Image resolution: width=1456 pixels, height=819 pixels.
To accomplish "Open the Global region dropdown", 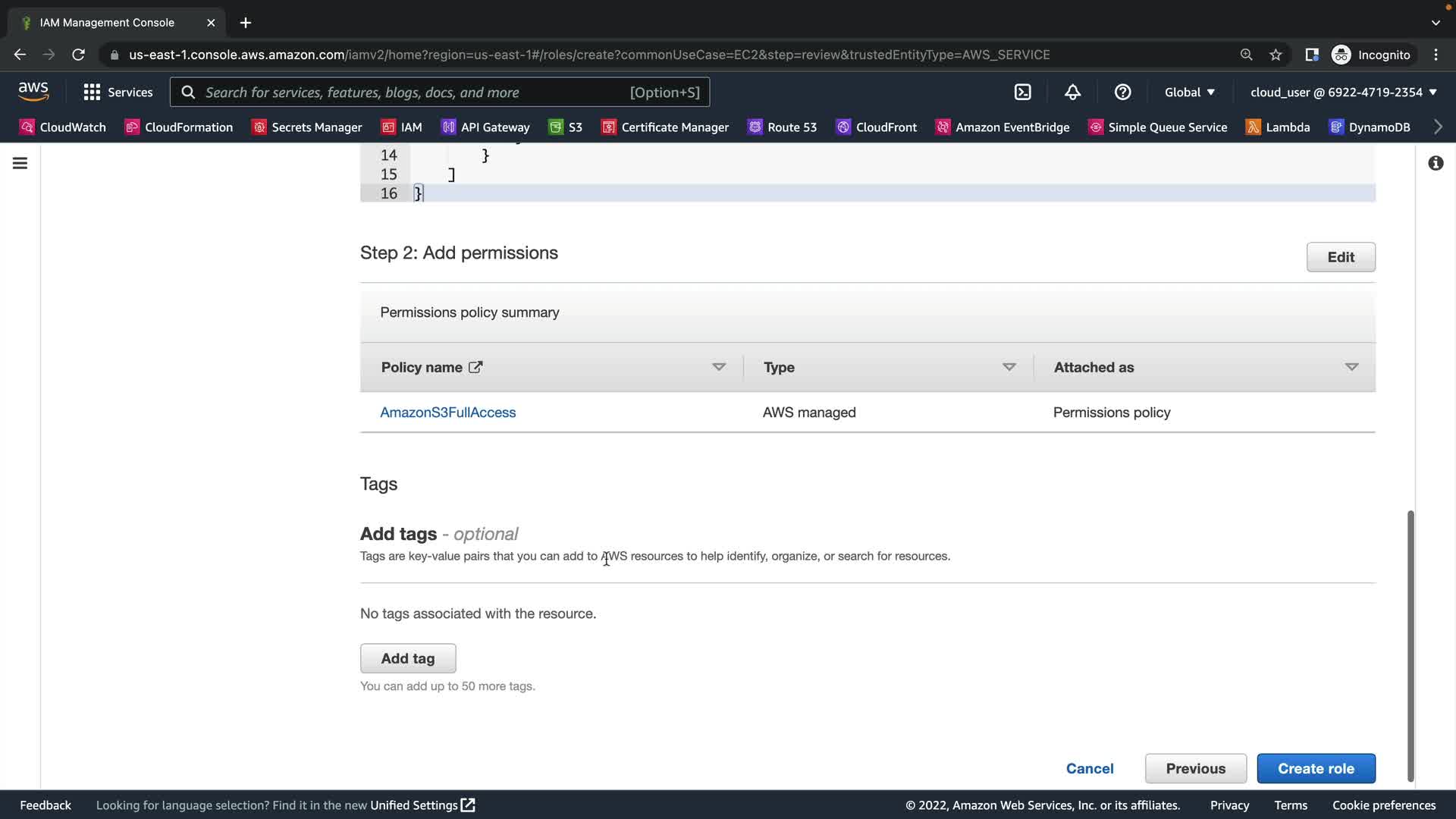I will click(x=1190, y=92).
